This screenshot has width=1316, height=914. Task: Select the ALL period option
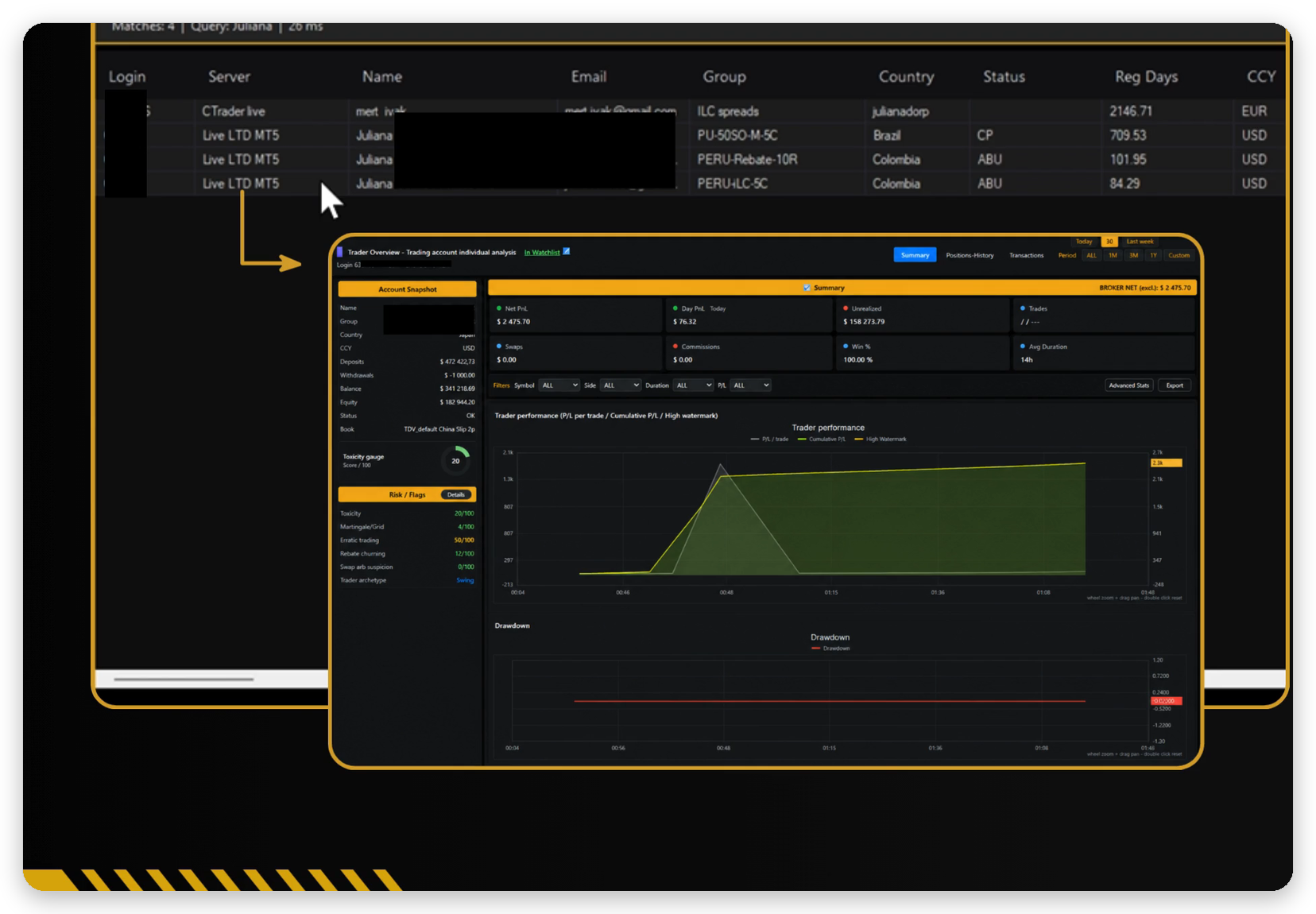pyautogui.click(x=1091, y=255)
